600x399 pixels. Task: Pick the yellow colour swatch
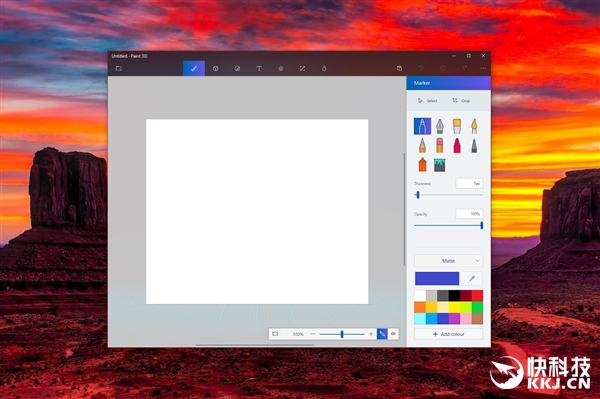pyautogui.click(x=455, y=307)
